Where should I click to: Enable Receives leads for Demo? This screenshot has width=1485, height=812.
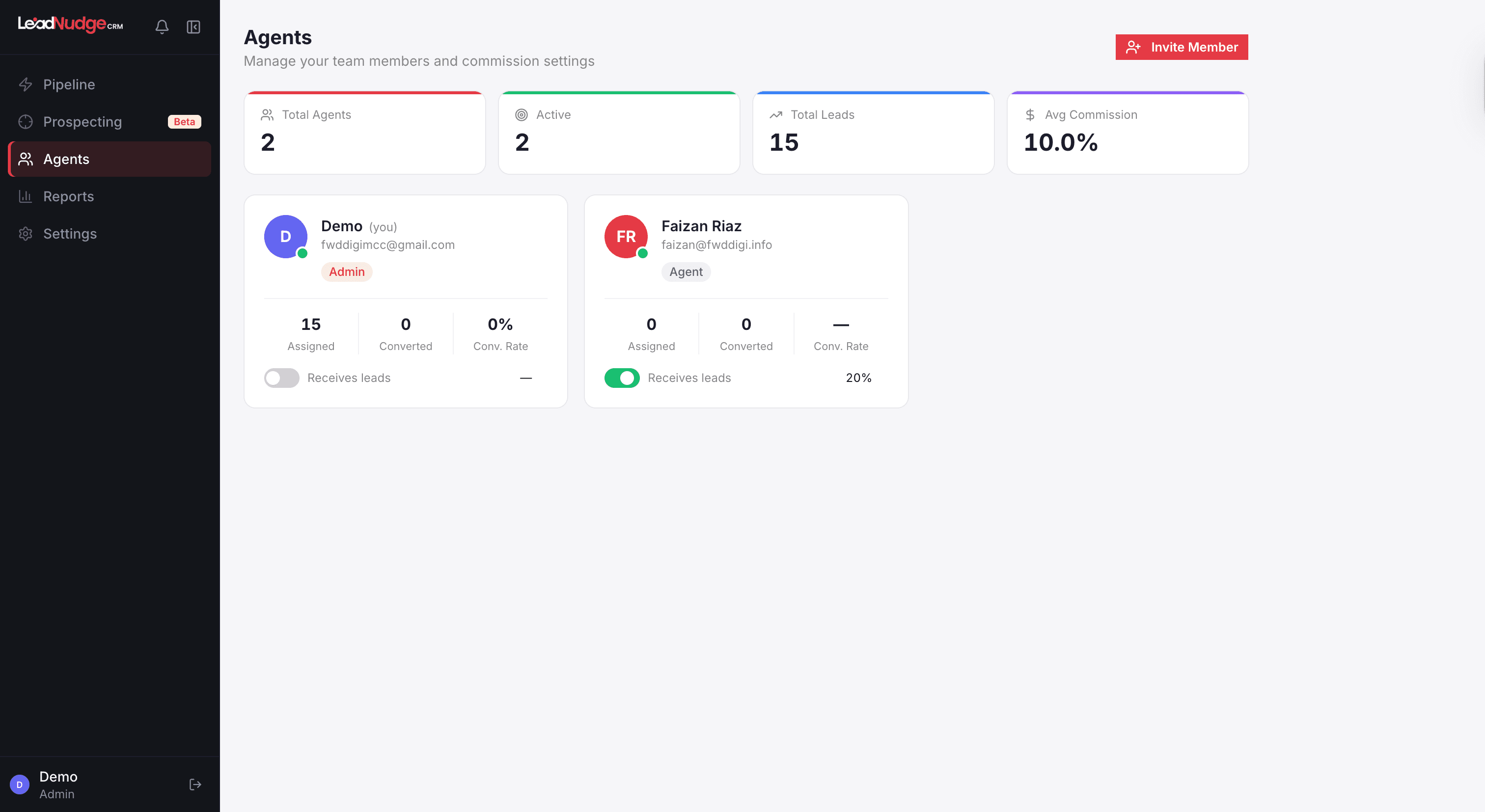pos(281,378)
